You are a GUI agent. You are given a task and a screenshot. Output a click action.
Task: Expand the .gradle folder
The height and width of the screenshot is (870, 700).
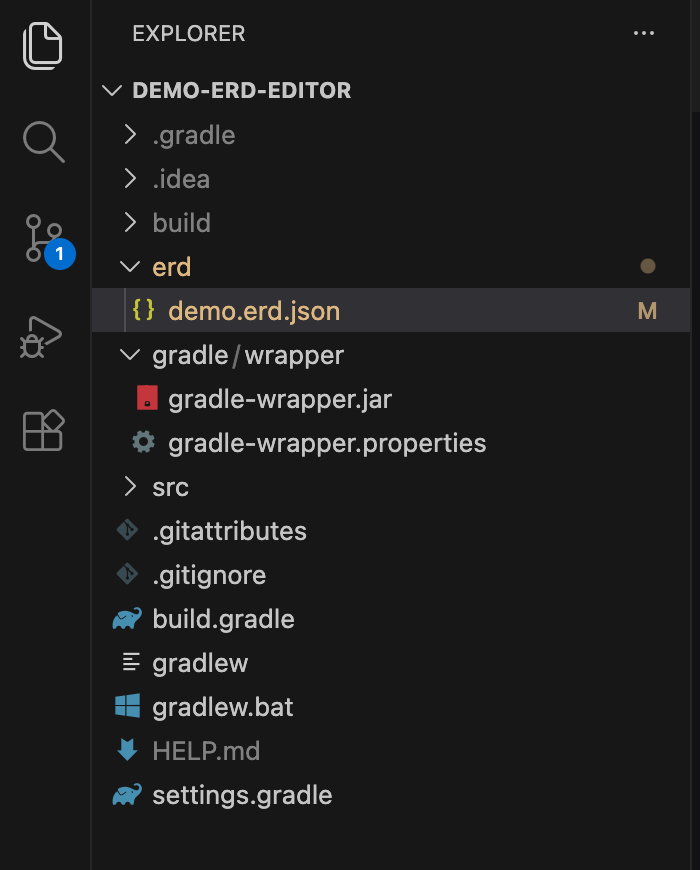point(129,135)
